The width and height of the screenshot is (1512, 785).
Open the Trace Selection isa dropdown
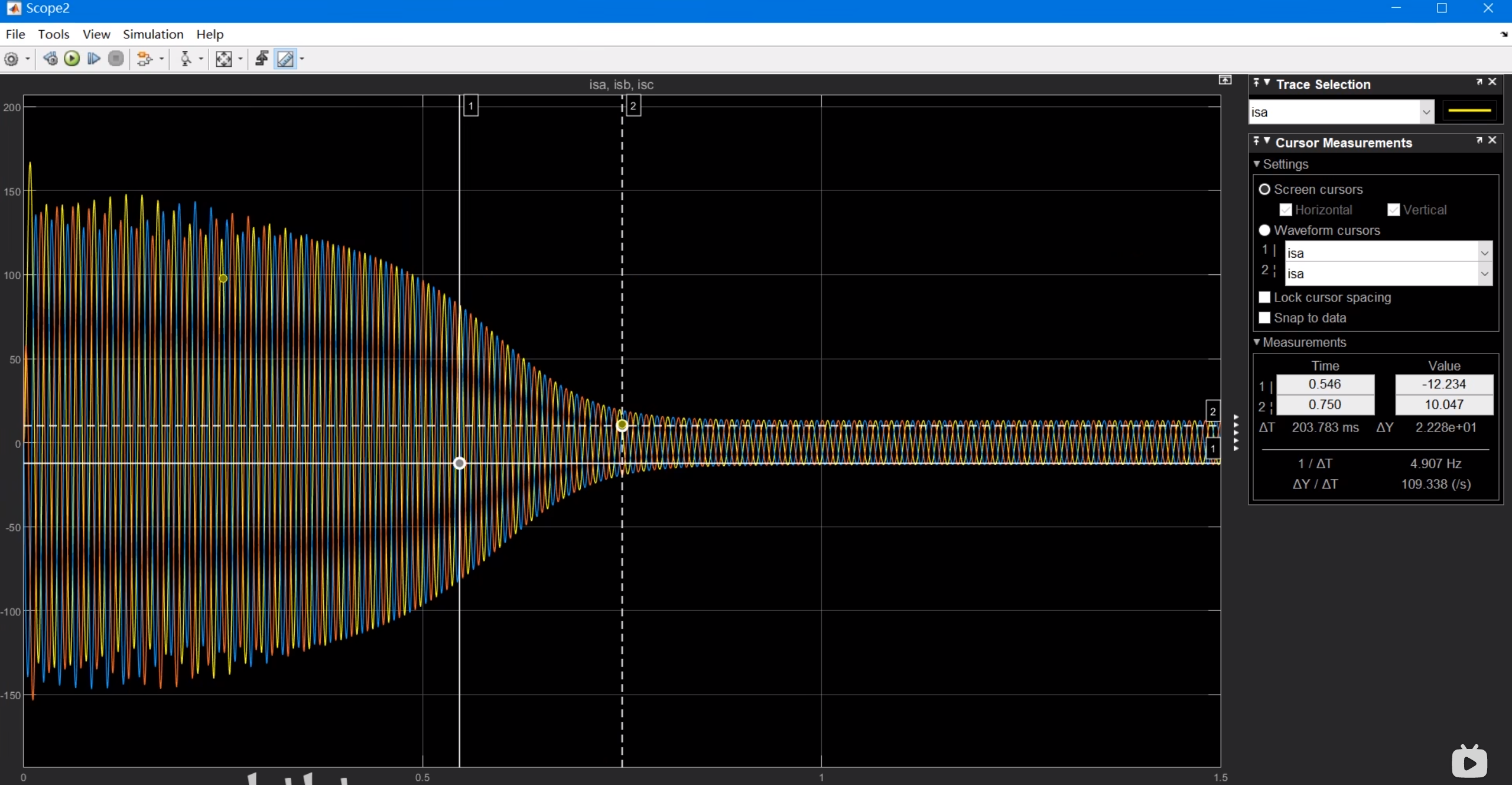[x=1426, y=112]
